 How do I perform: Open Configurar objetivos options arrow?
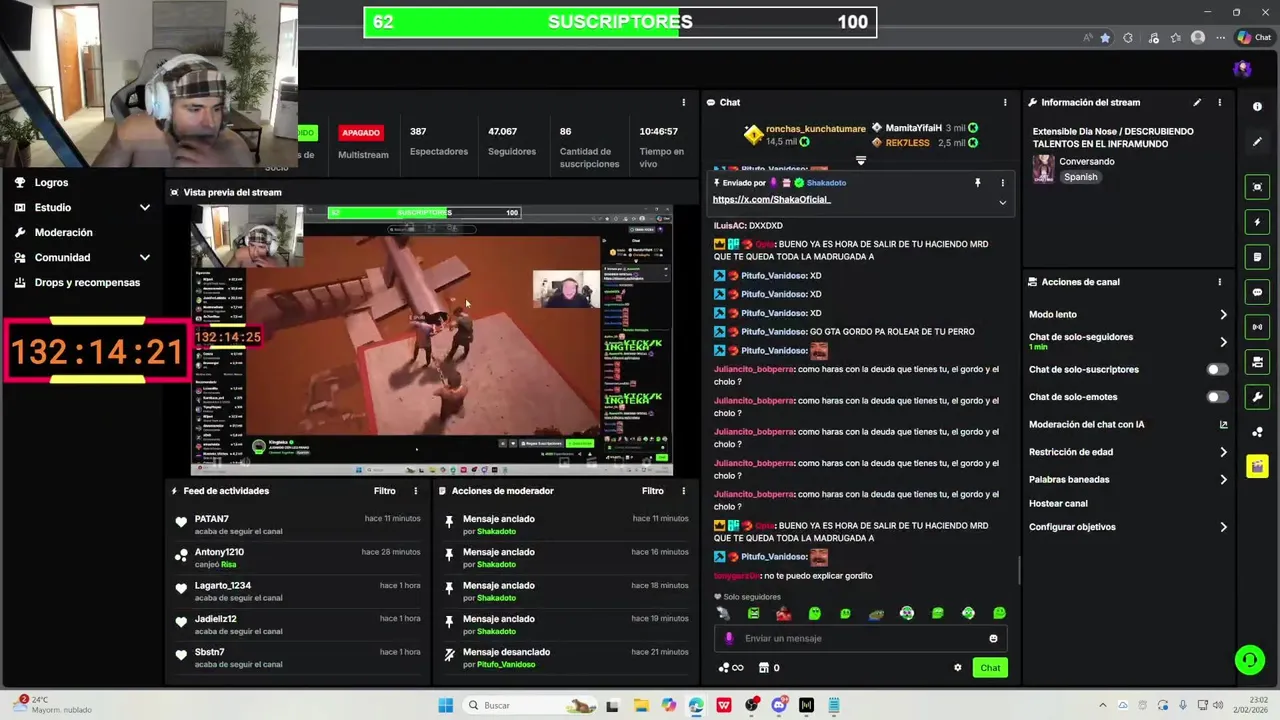(x=1223, y=527)
